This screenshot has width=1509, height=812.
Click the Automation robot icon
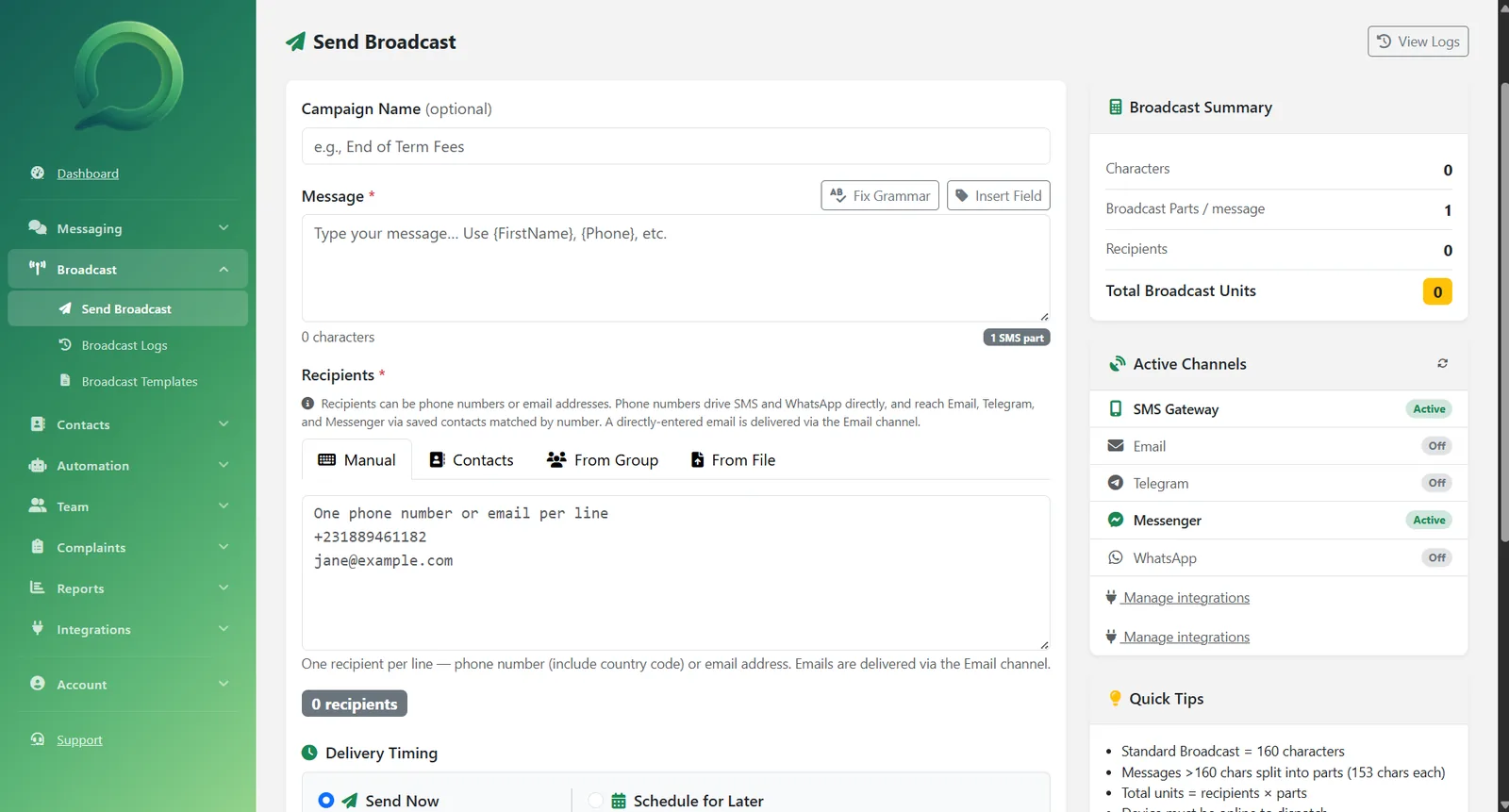pyautogui.click(x=38, y=465)
